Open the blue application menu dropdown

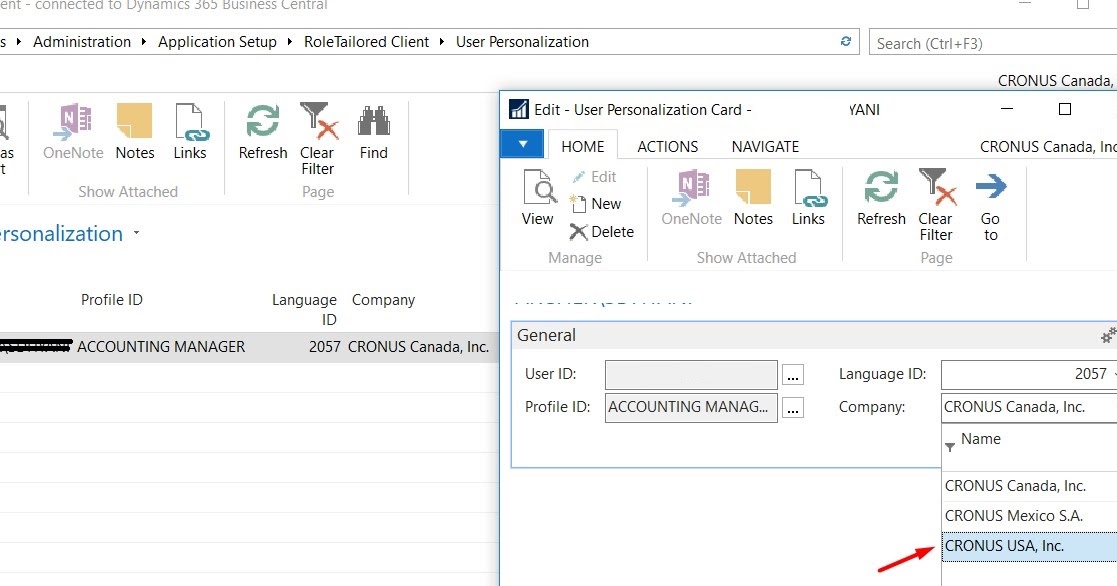tap(521, 143)
